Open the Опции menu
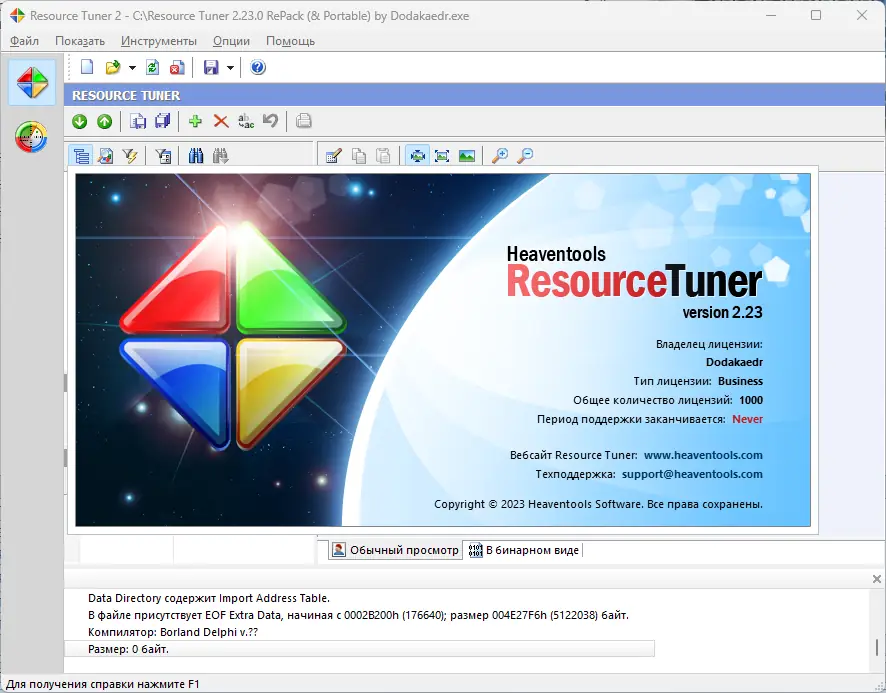This screenshot has width=886, height=693. tap(231, 41)
